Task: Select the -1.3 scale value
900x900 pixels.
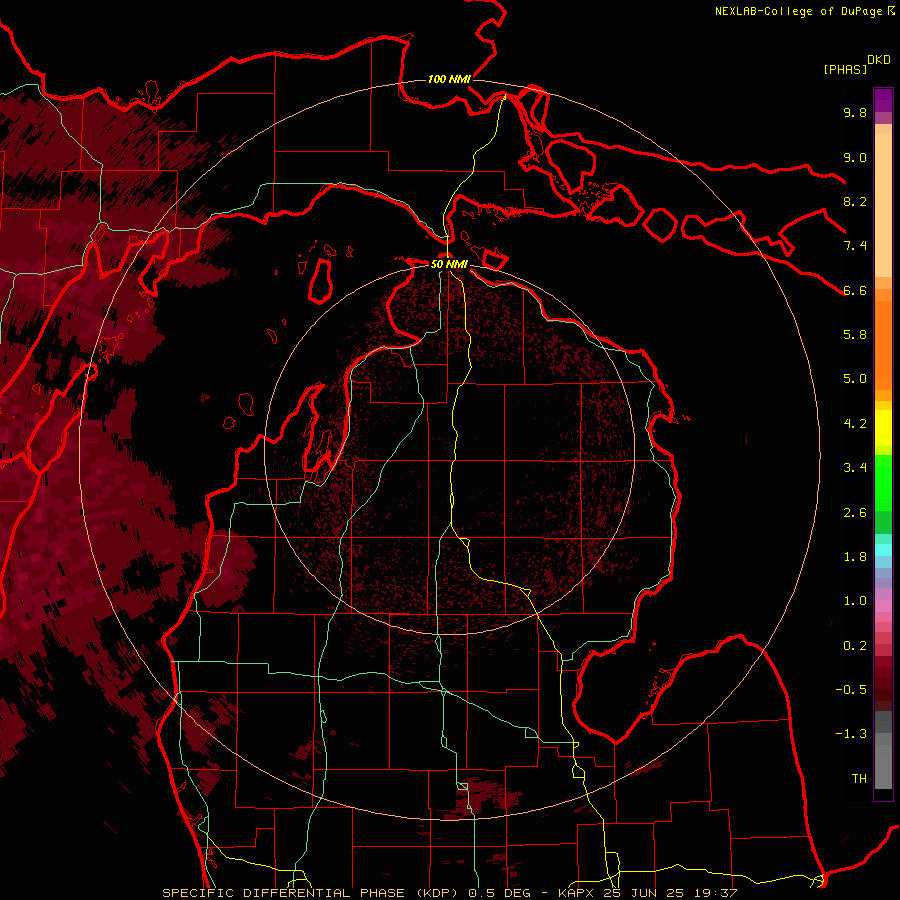Action: click(x=851, y=734)
